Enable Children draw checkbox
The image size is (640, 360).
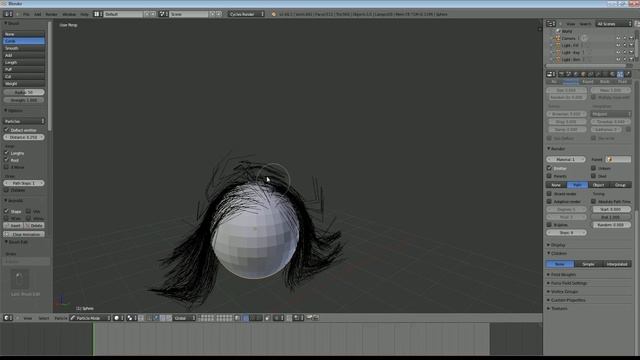click(x=7, y=190)
